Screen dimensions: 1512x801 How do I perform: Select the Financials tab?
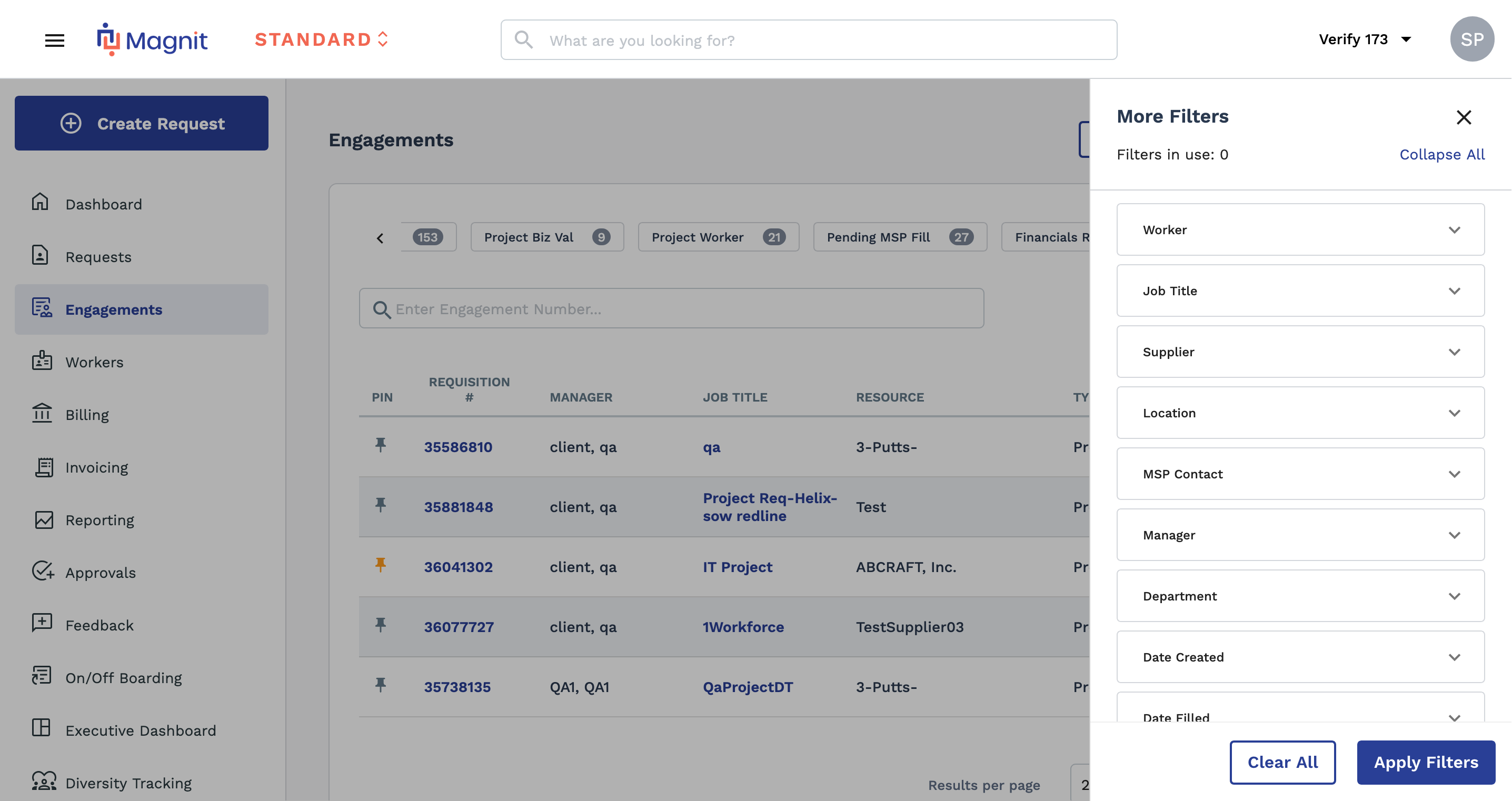tap(1046, 237)
